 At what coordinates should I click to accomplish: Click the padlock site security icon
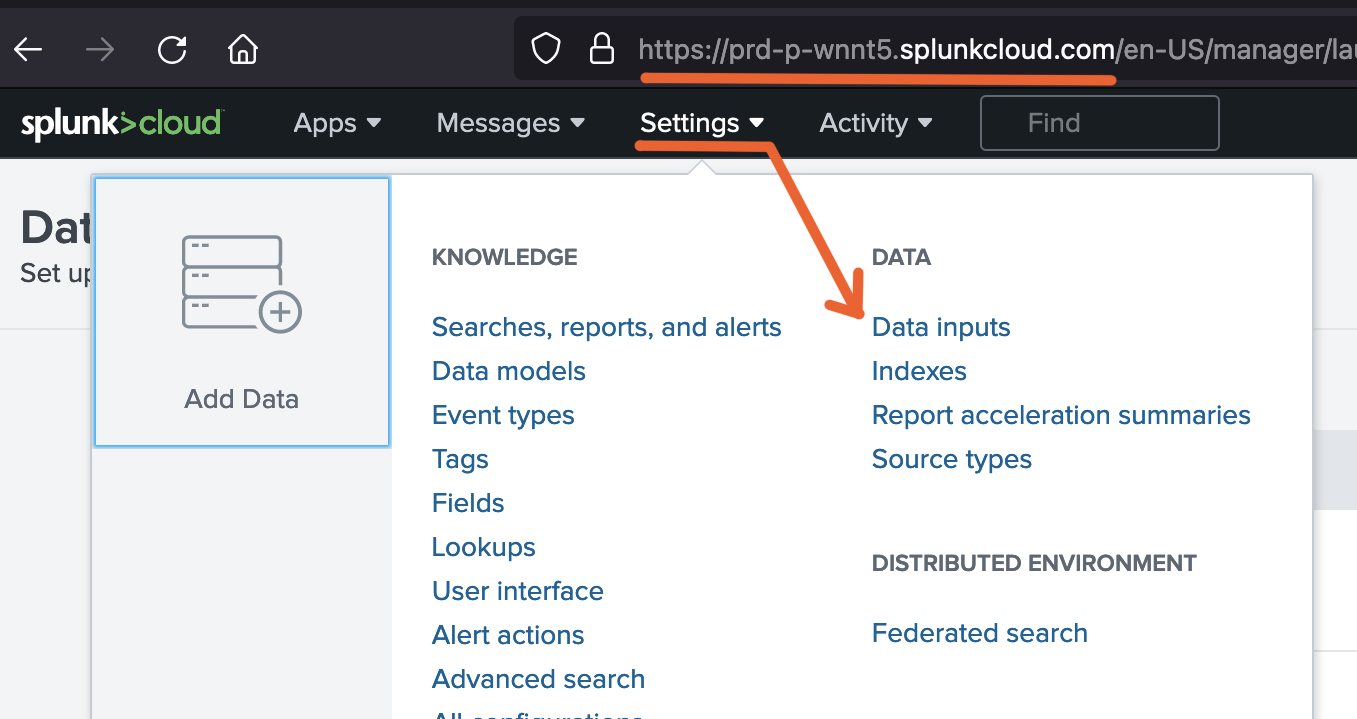[x=601, y=48]
